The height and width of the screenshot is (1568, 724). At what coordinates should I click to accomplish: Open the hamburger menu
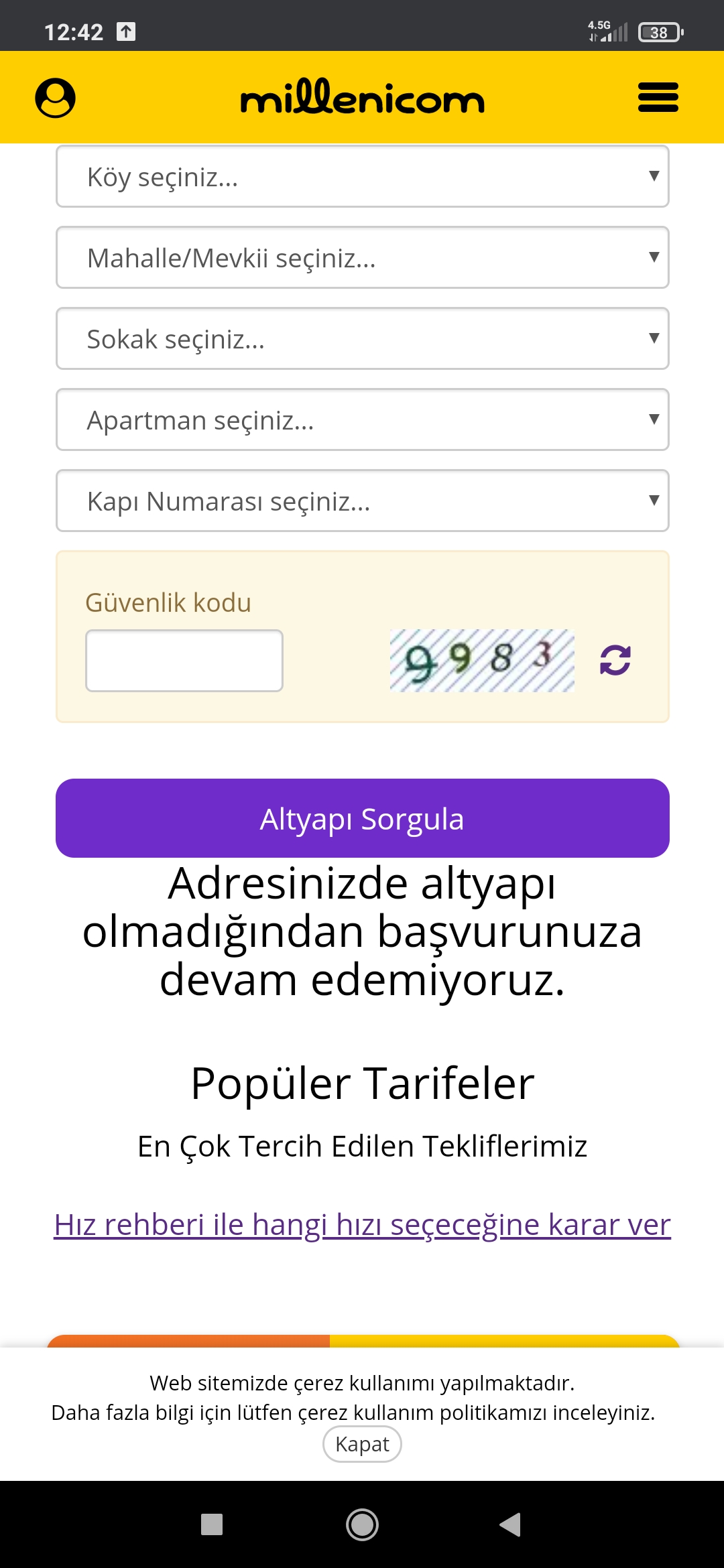(658, 98)
